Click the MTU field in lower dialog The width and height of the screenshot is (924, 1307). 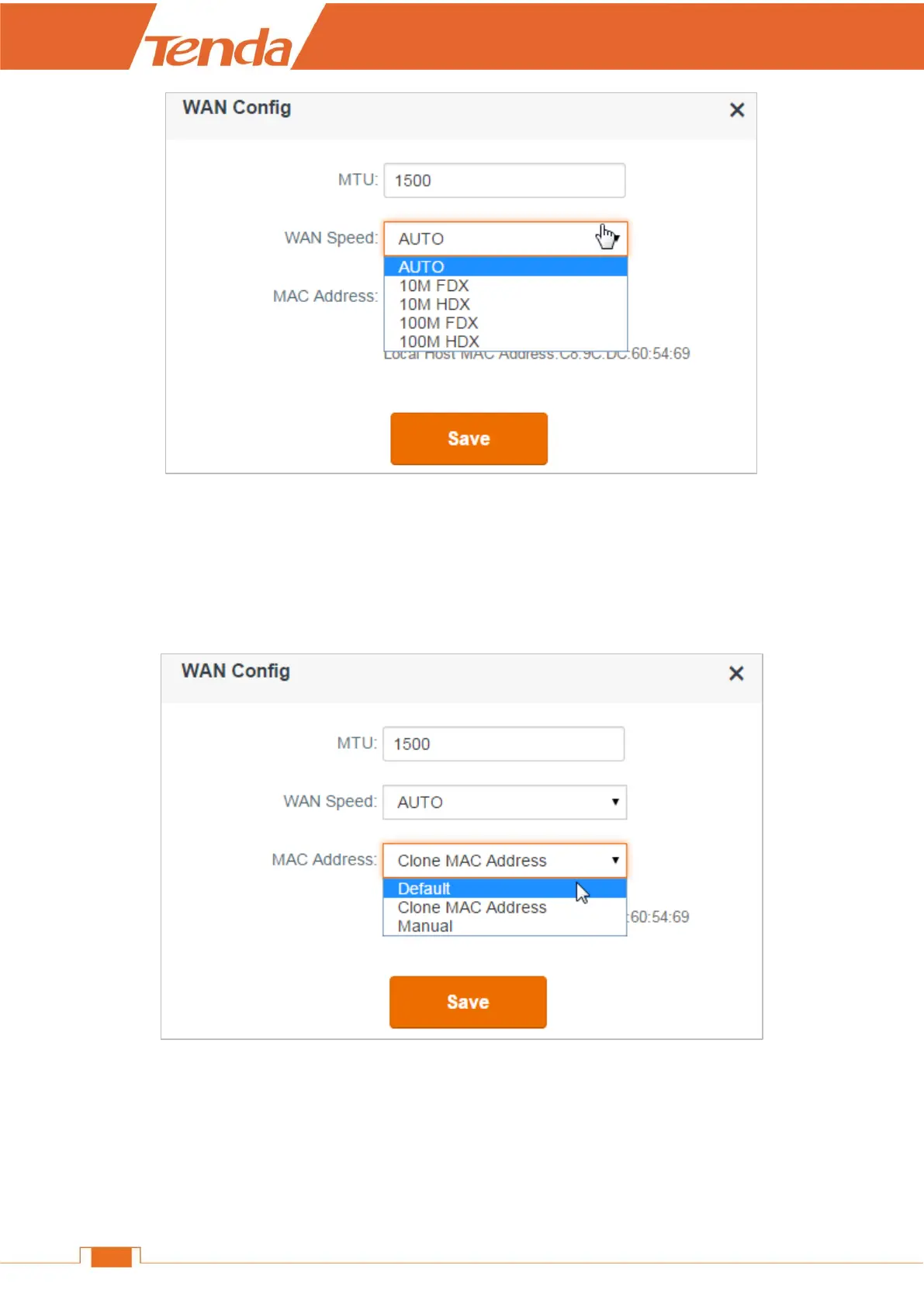(x=504, y=744)
